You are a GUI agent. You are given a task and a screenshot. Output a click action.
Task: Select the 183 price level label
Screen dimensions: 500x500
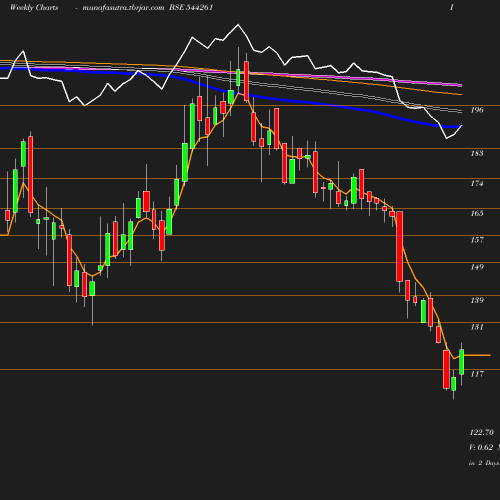click(477, 153)
